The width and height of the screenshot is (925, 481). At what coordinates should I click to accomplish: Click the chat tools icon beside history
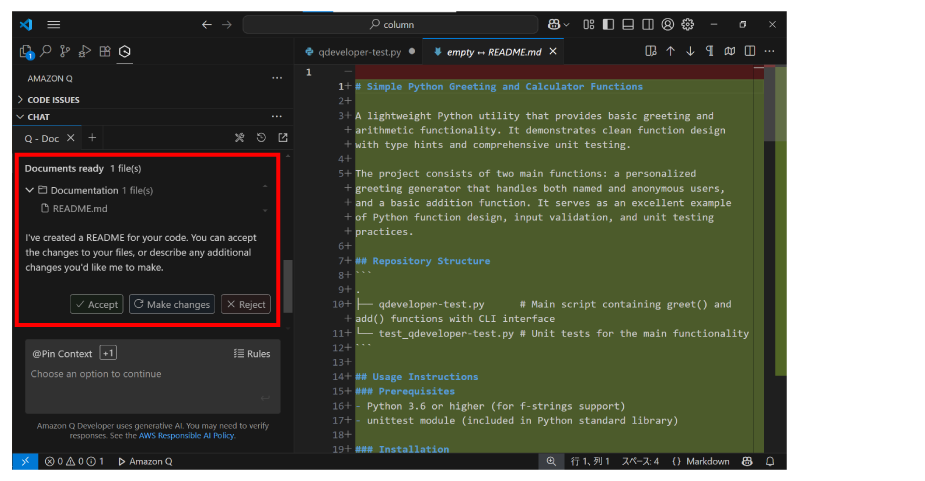[x=240, y=138]
